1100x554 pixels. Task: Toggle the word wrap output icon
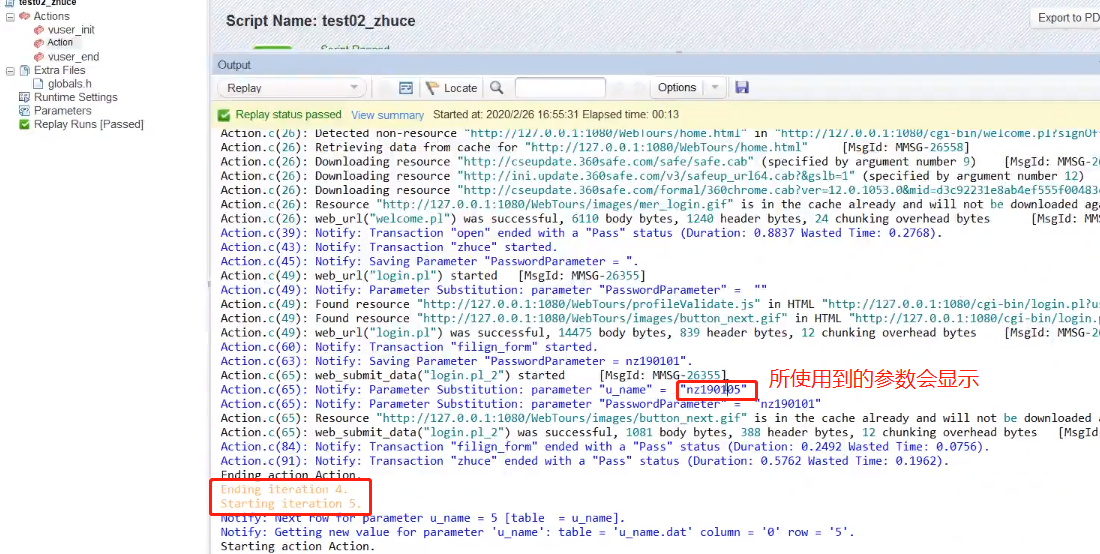(x=405, y=88)
